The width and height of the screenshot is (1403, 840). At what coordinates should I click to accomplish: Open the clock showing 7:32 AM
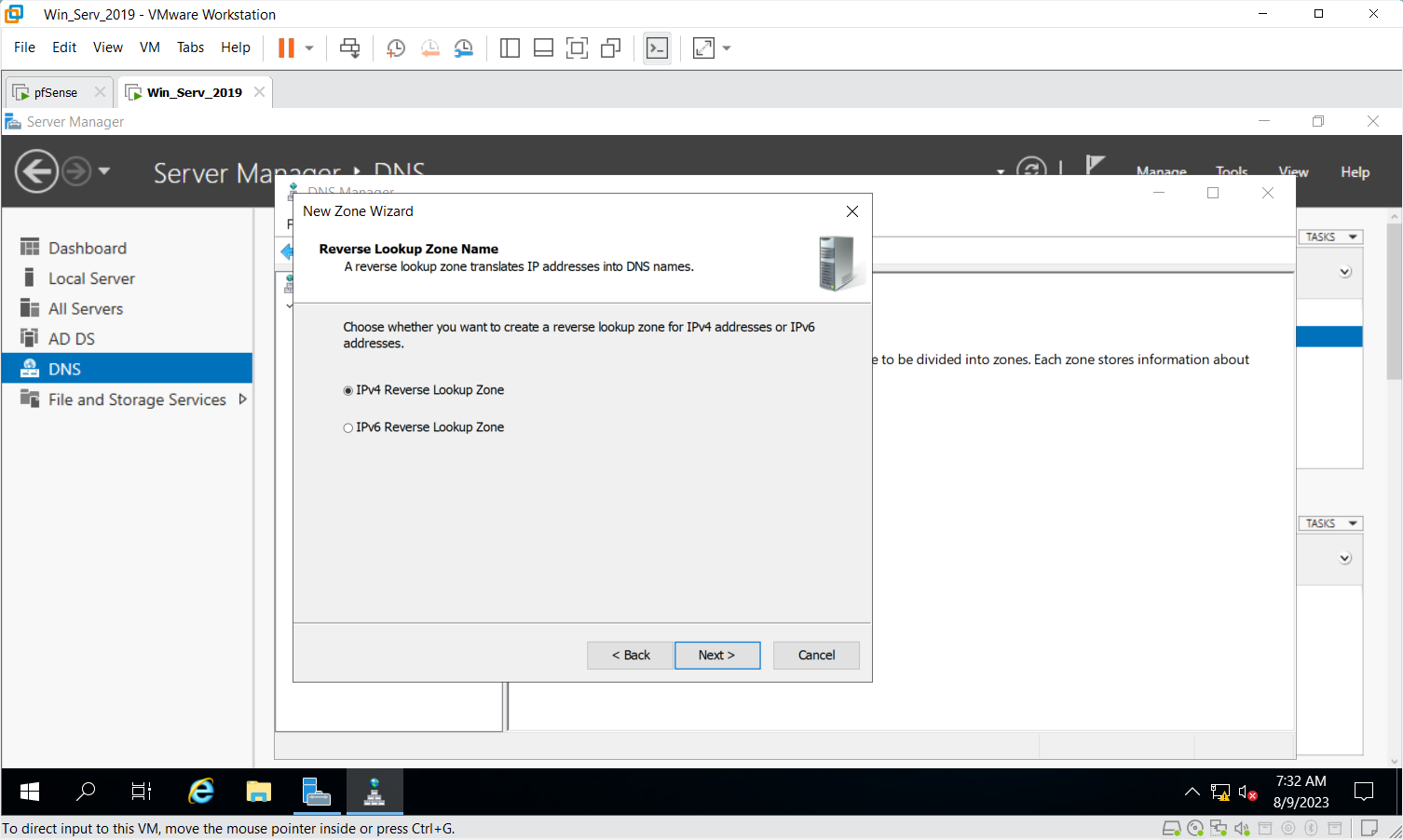1301,792
